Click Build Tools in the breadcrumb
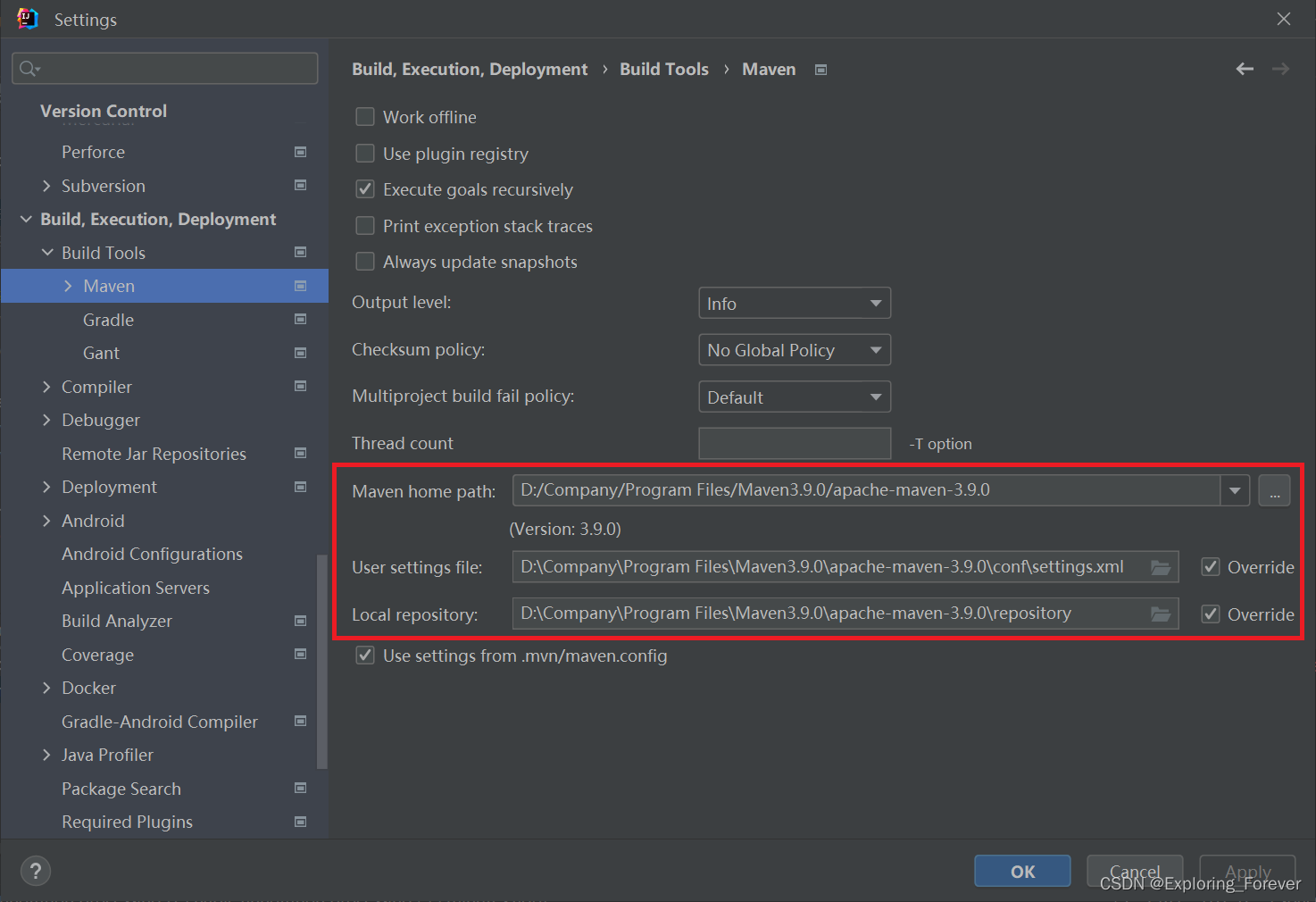Viewport: 1316px width, 902px height. point(664,69)
